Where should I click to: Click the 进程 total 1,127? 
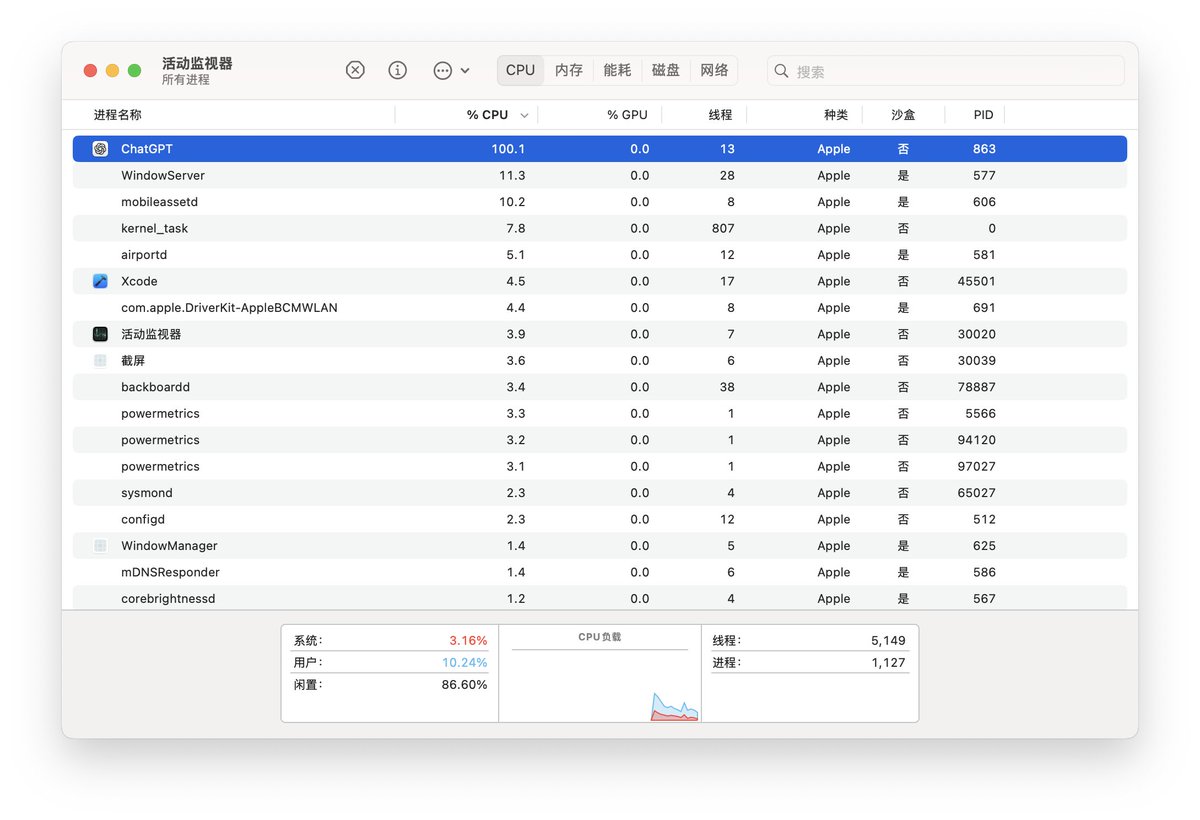pyautogui.click(x=888, y=662)
